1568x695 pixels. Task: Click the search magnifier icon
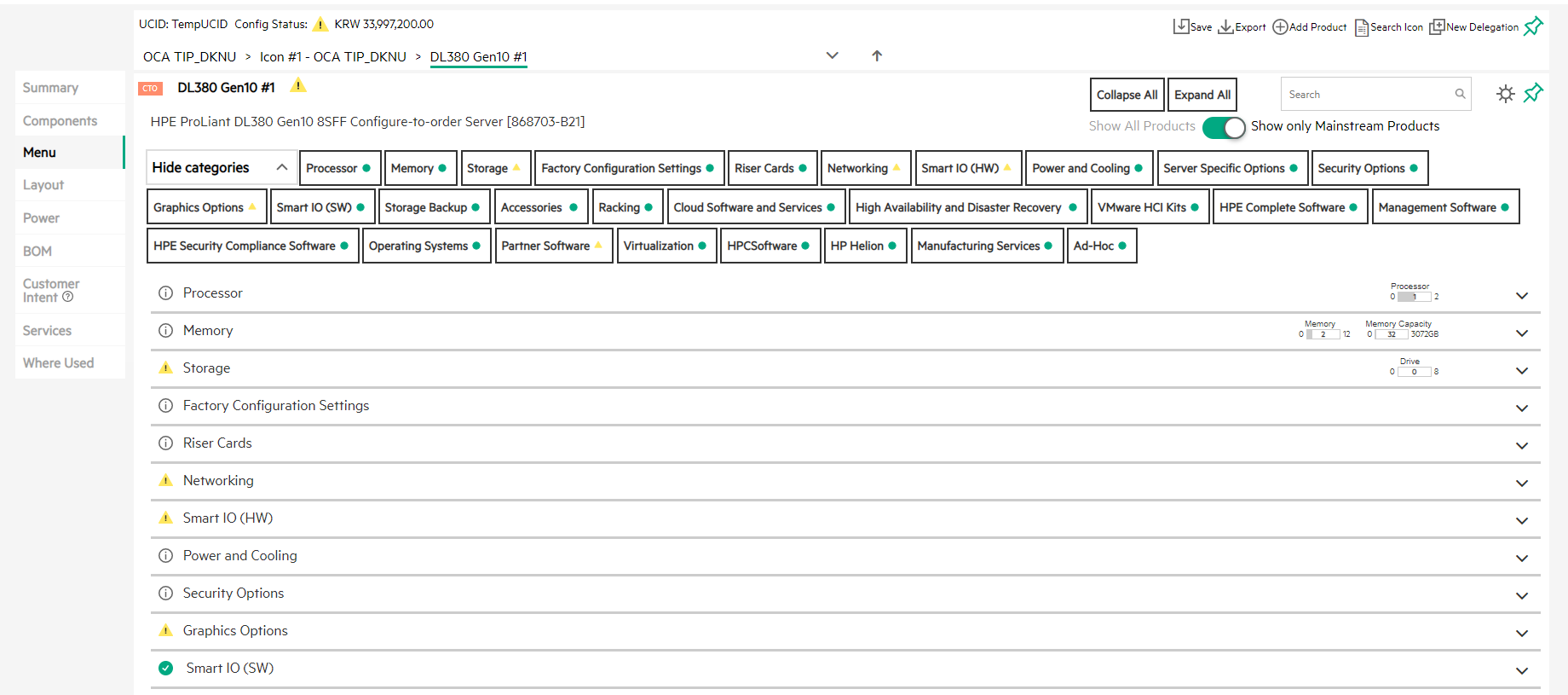1460,94
